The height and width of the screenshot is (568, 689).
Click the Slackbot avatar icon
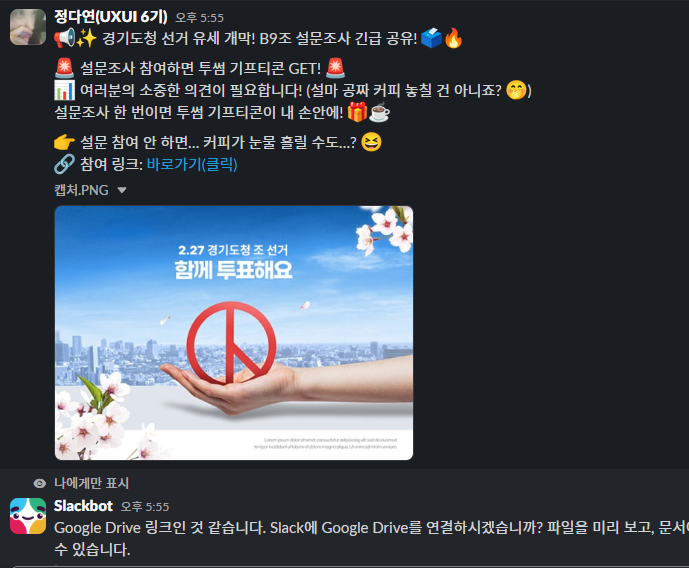(28, 516)
